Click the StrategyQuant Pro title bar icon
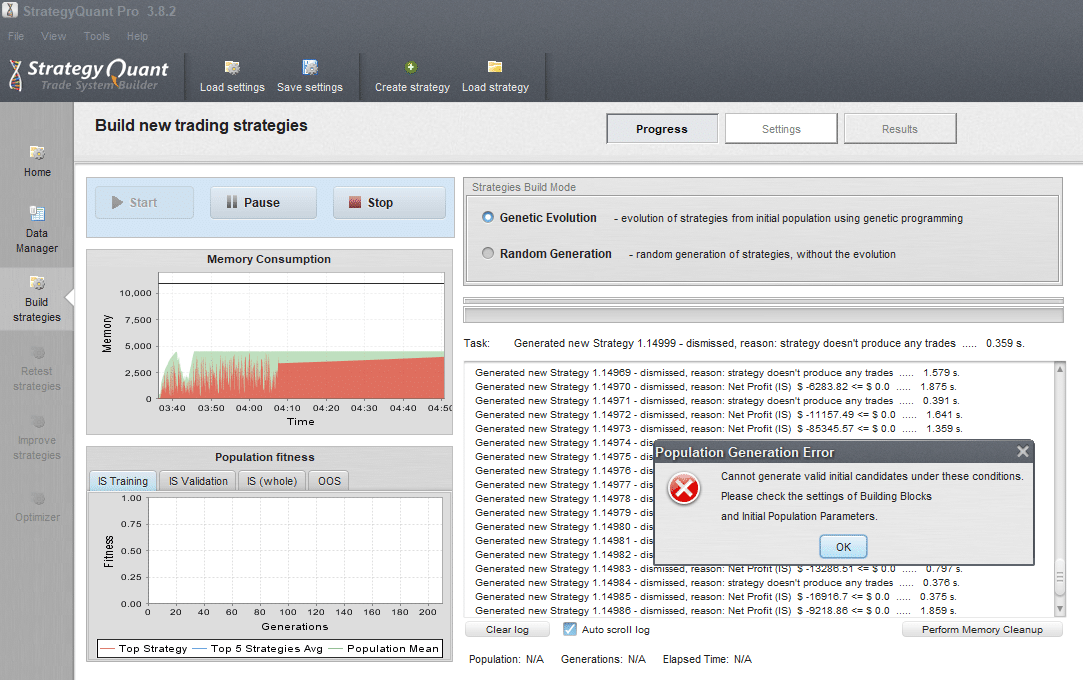The width and height of the screenshot is (1083, 680). [10, 10]
